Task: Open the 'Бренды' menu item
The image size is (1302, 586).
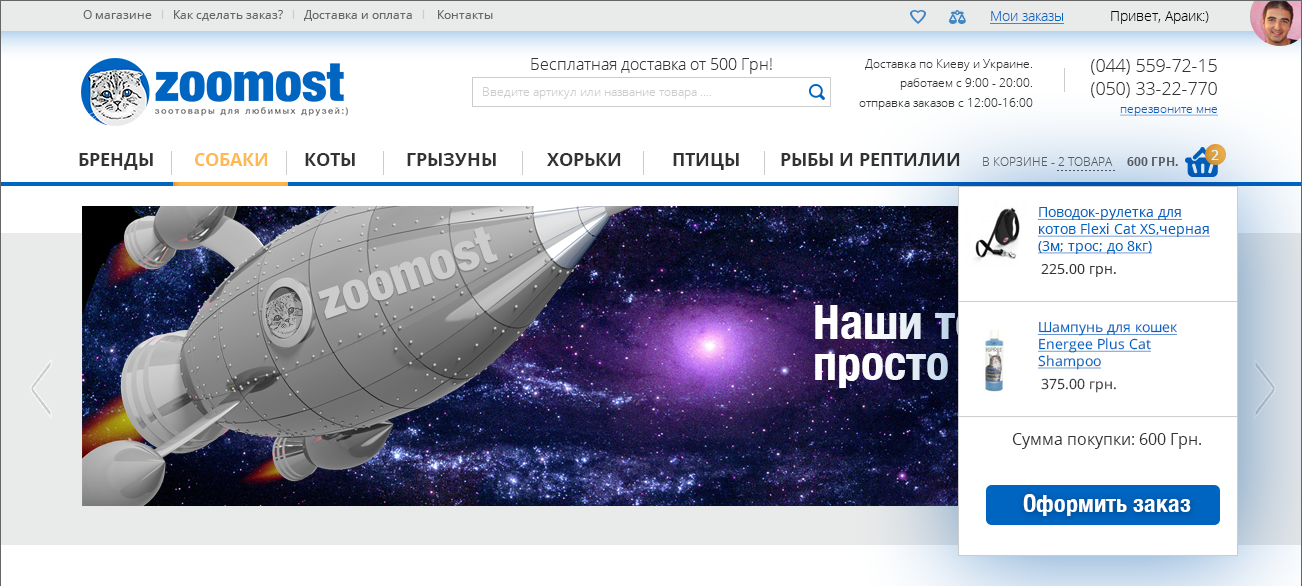Action: click(116, 160)
